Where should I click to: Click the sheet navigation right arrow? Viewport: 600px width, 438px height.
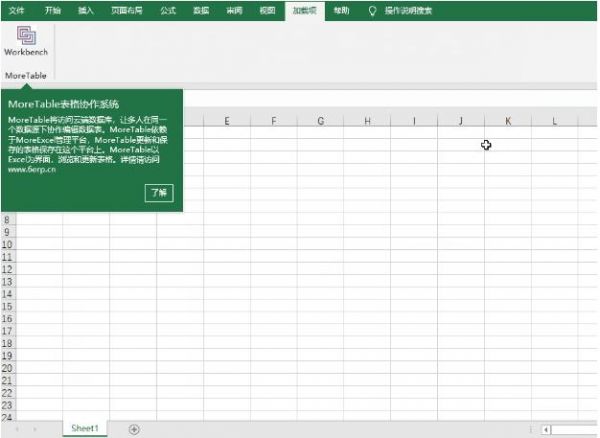pos(35,429)
